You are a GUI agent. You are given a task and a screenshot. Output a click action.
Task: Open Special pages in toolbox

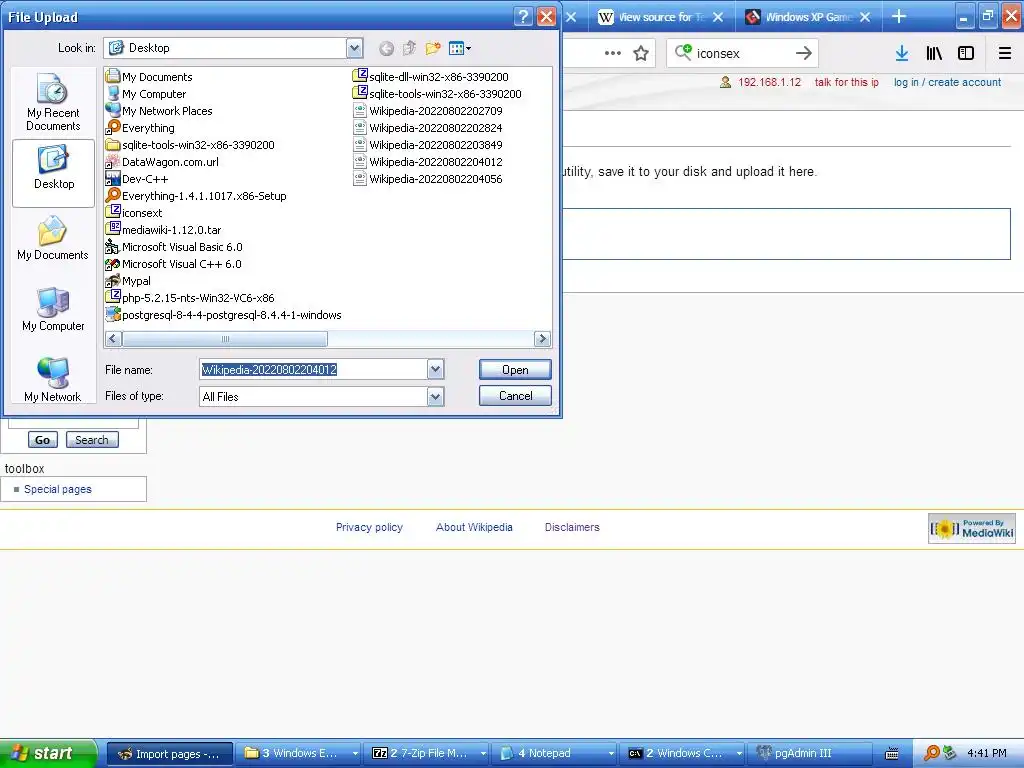pos(57,489)
